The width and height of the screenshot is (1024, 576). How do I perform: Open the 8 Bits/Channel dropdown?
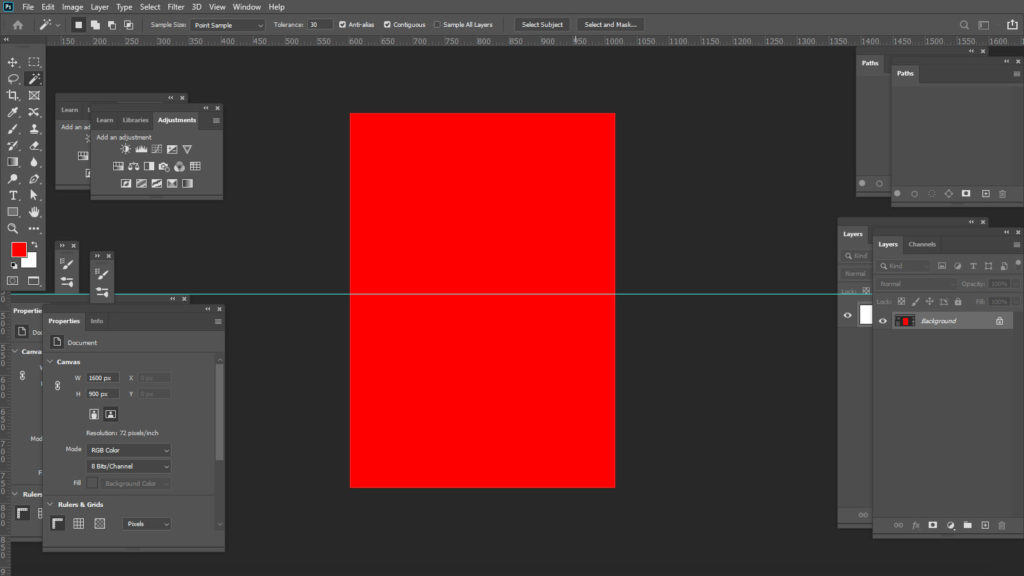click(129, 466)
